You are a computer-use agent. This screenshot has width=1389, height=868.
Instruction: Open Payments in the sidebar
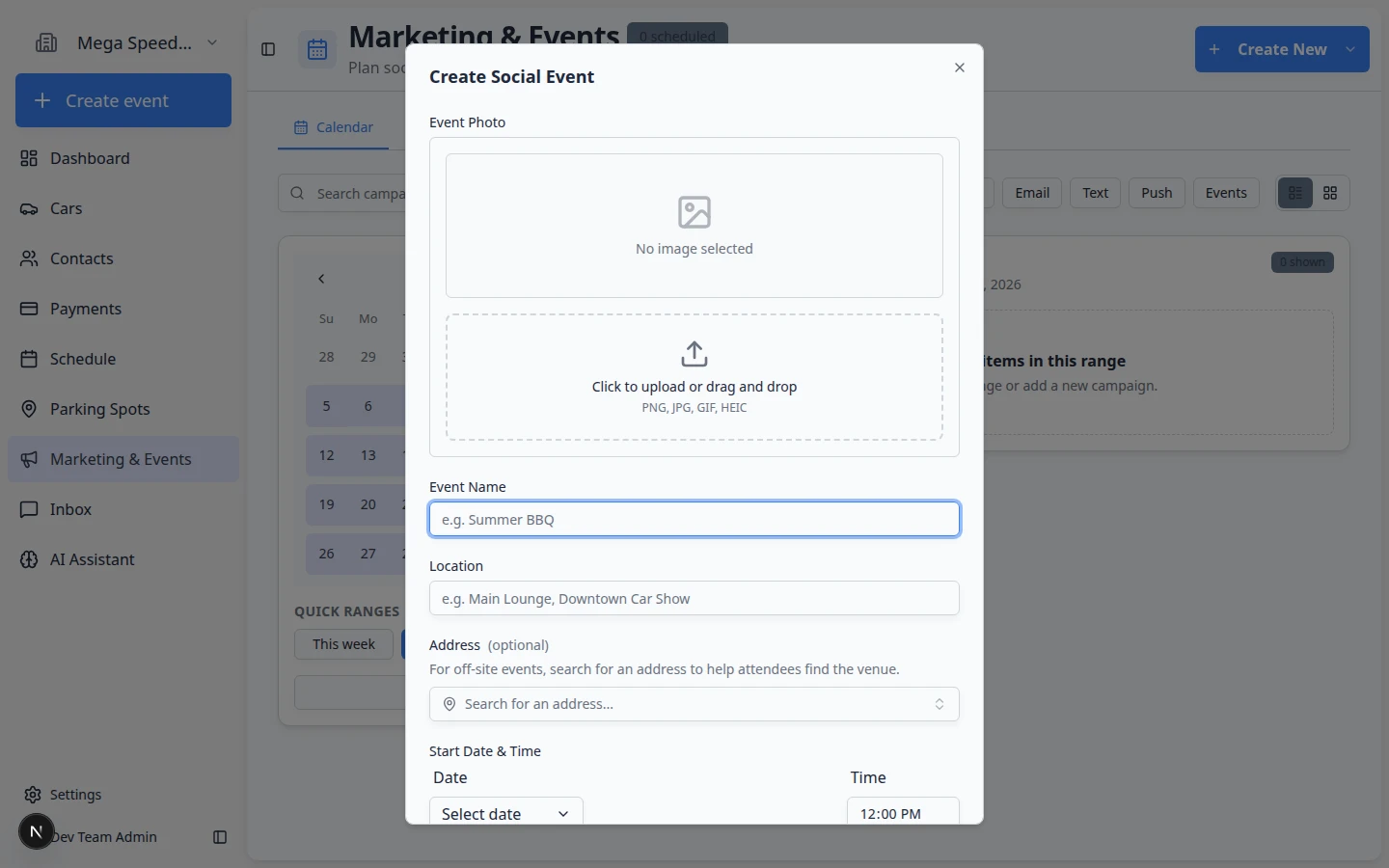click(x=123, y=309)
